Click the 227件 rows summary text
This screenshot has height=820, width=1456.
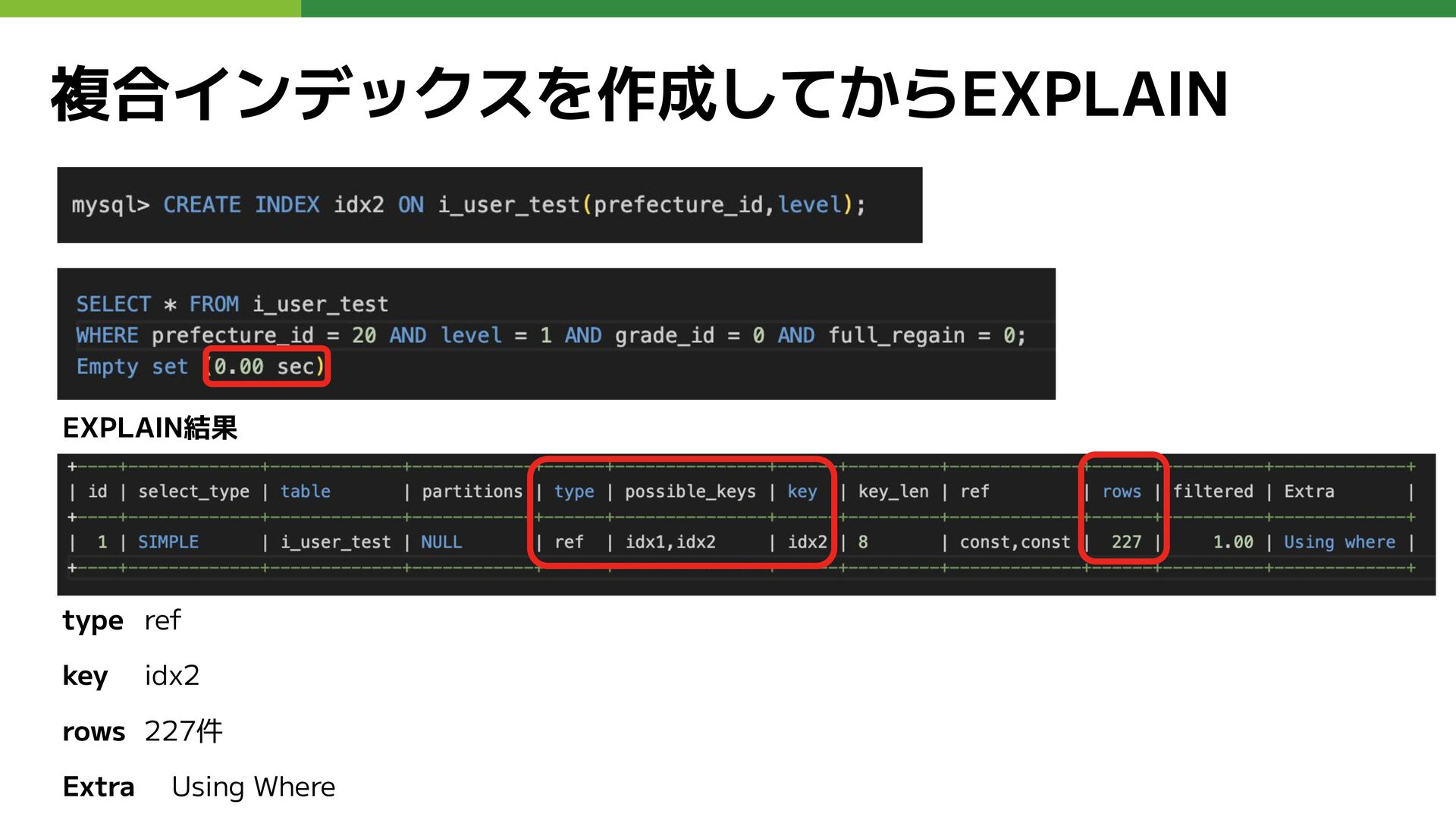(x=184, y=731)
